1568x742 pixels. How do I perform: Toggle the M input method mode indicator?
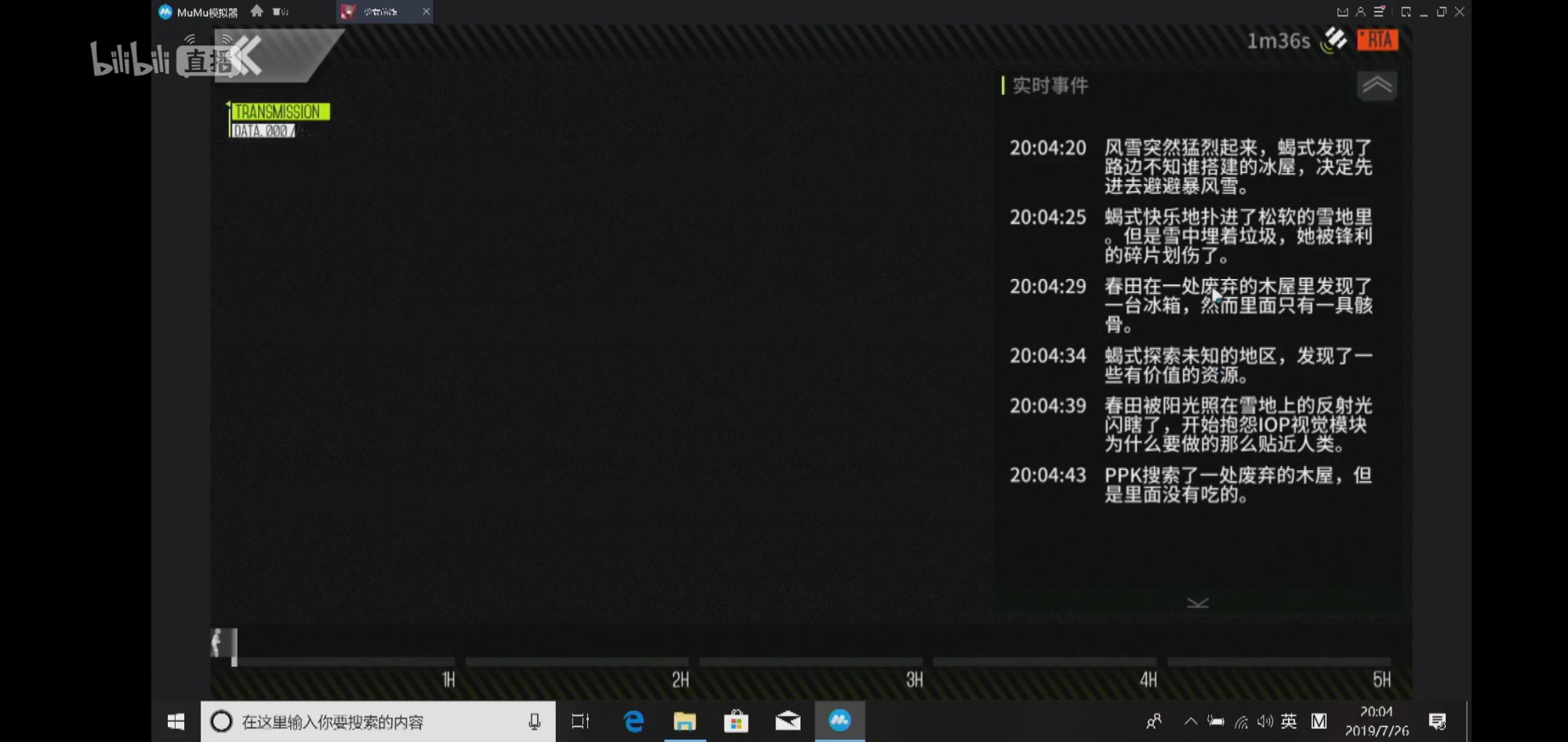pos(1319,722)
